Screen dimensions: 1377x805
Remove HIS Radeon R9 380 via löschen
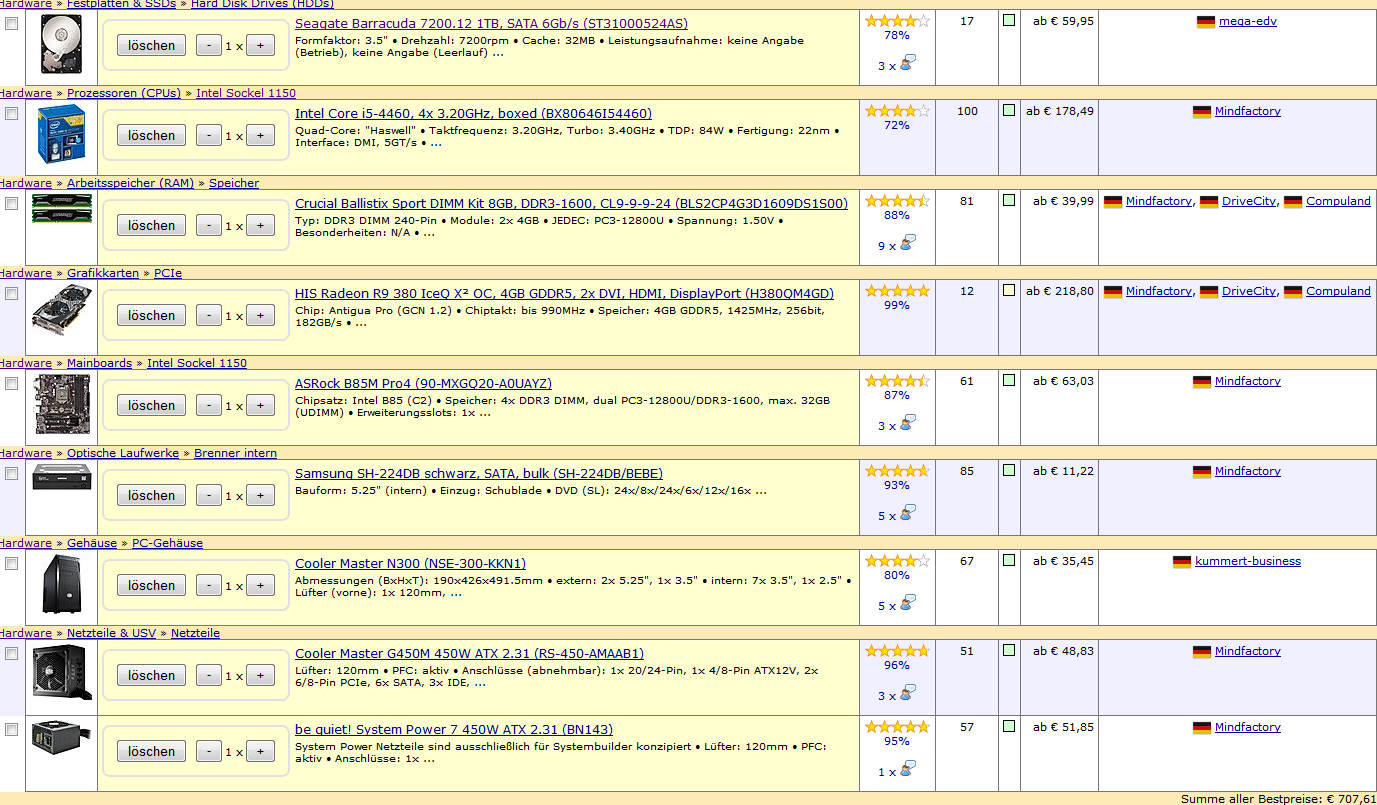coord(151,315)
